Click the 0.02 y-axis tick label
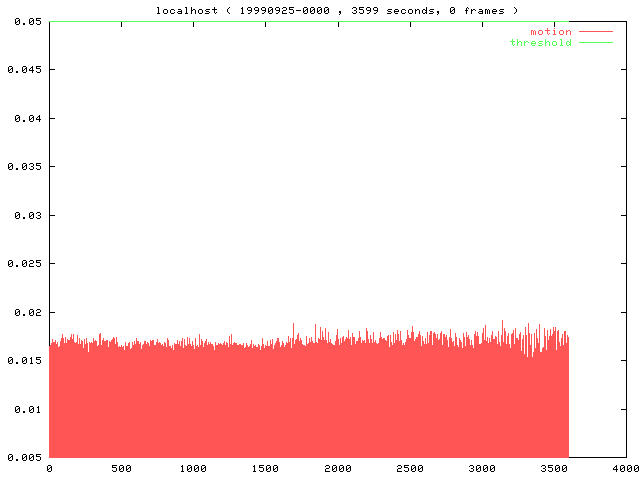This screenshot has width=640, height=480. [x=23, y=312]
